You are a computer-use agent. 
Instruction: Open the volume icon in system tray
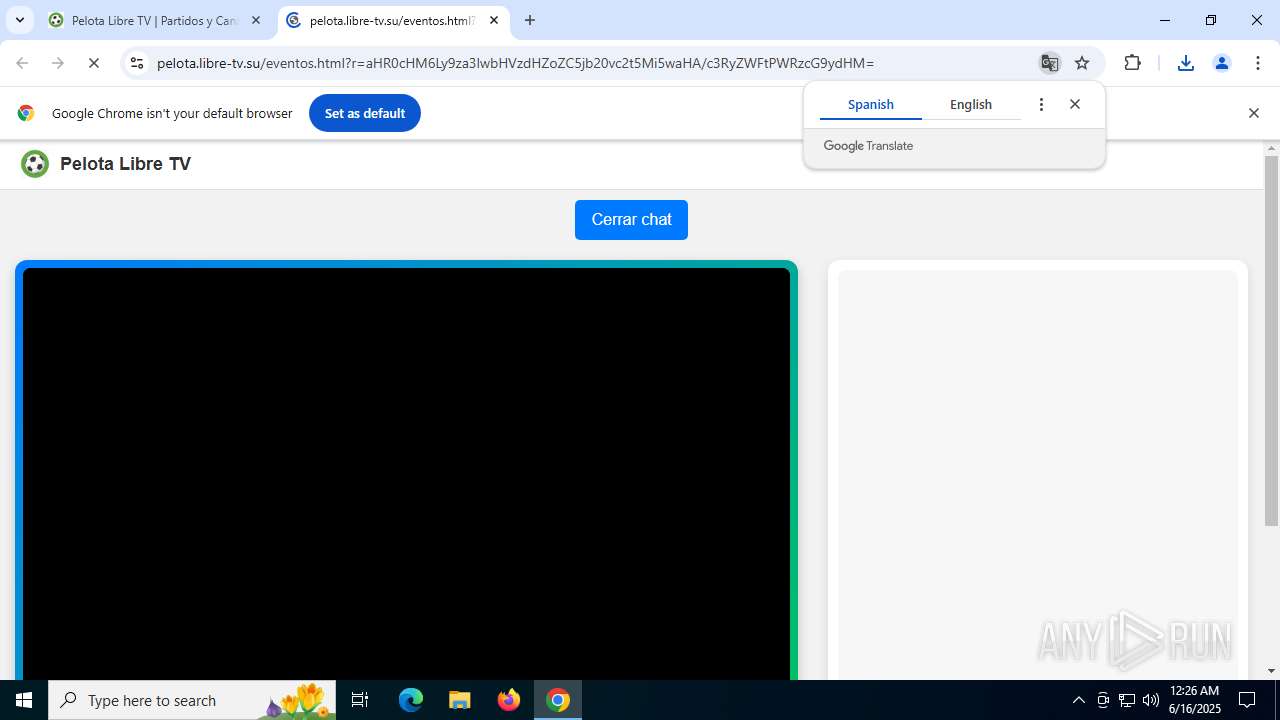[1151, 700]
